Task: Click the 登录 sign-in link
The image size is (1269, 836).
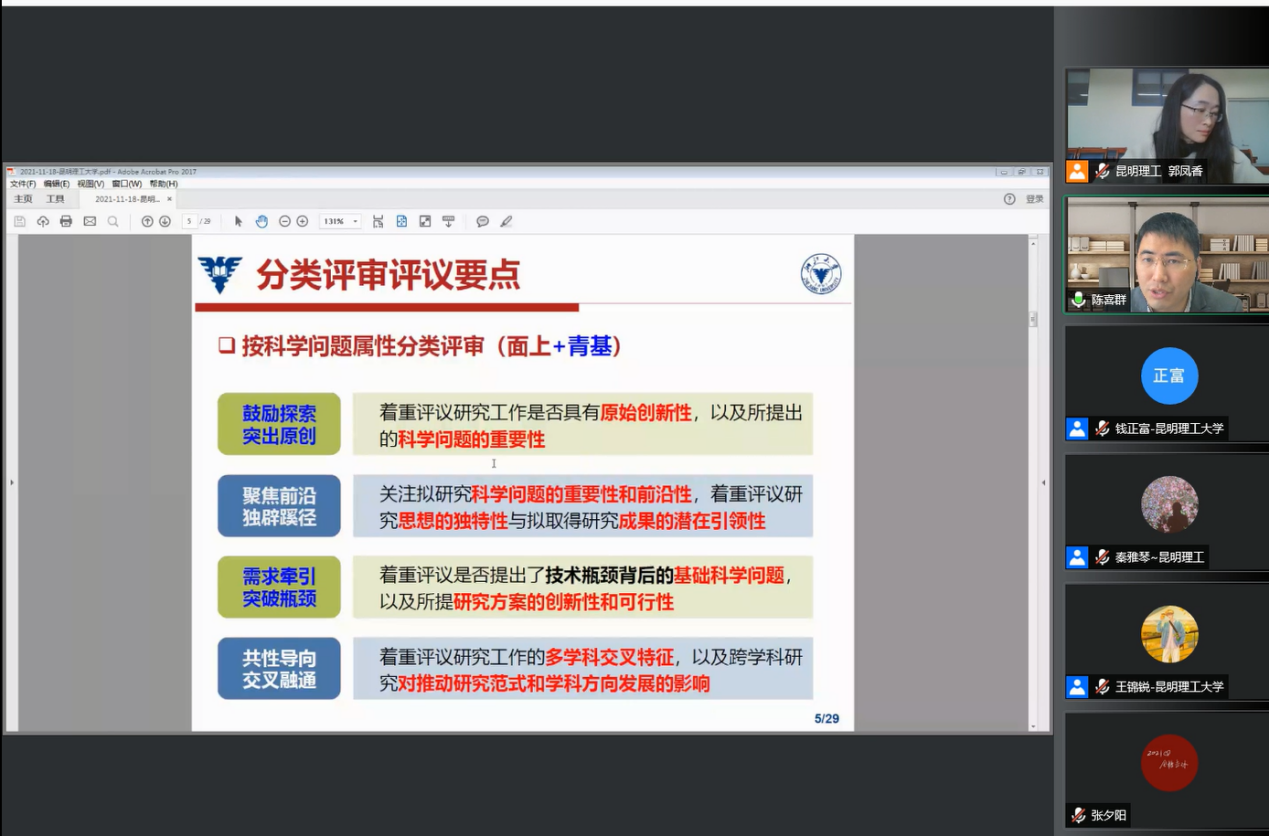Action: [x=1035, y=199]
